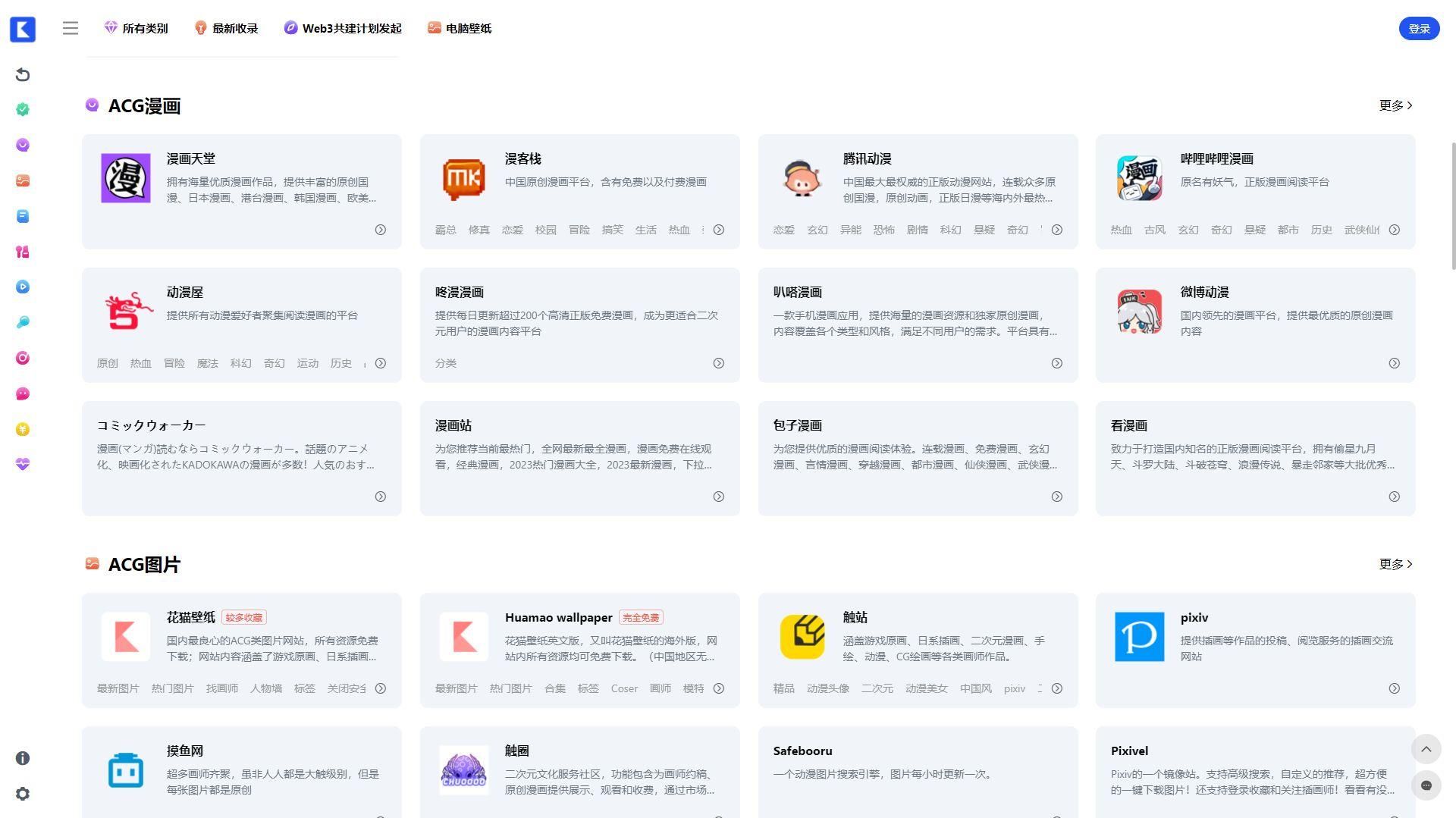Click 更多 next to ACG图片
This screenshot has height=818, width=1456.
(1396, 564)
